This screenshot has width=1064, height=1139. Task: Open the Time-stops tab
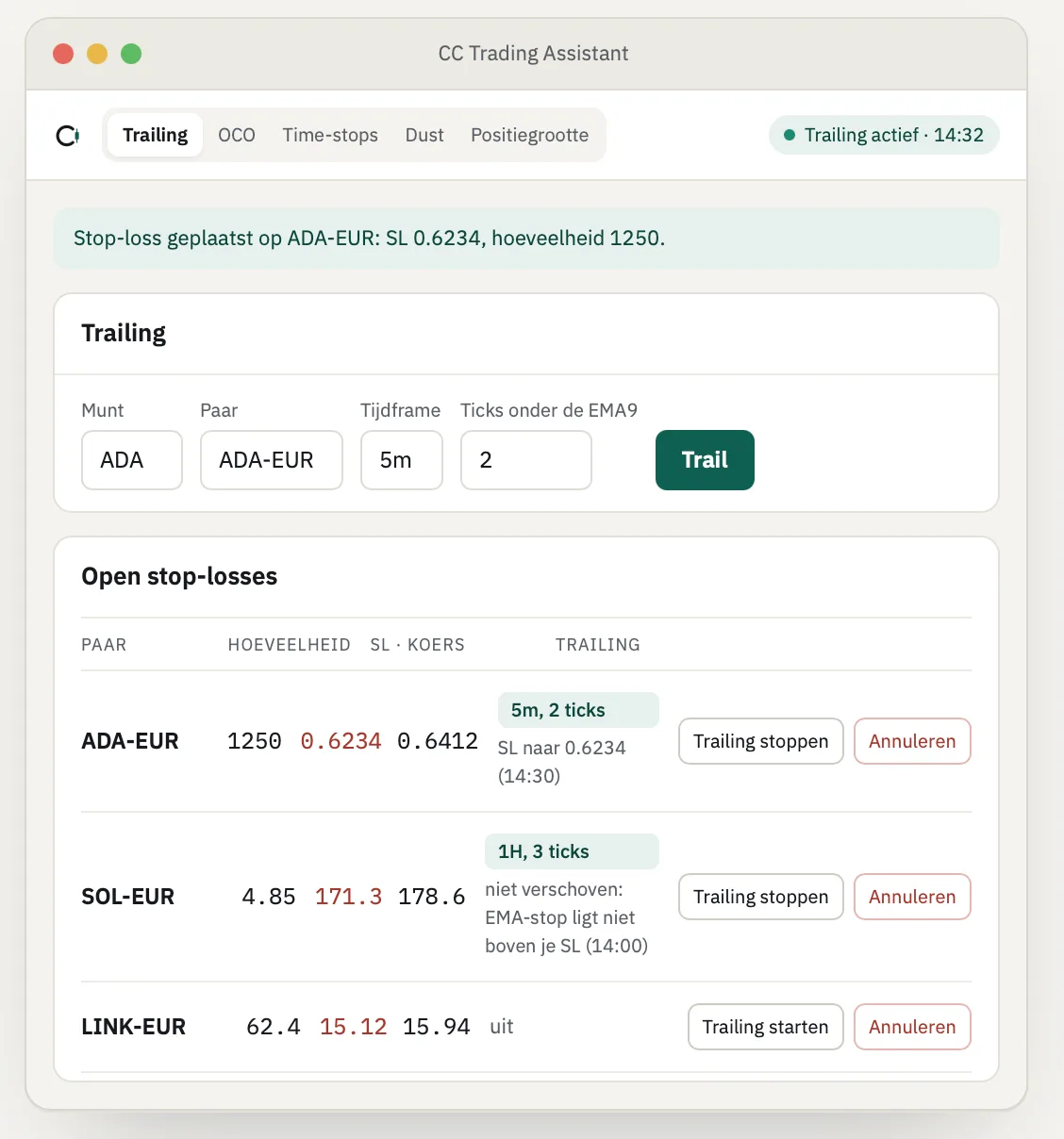click(330, 135)
